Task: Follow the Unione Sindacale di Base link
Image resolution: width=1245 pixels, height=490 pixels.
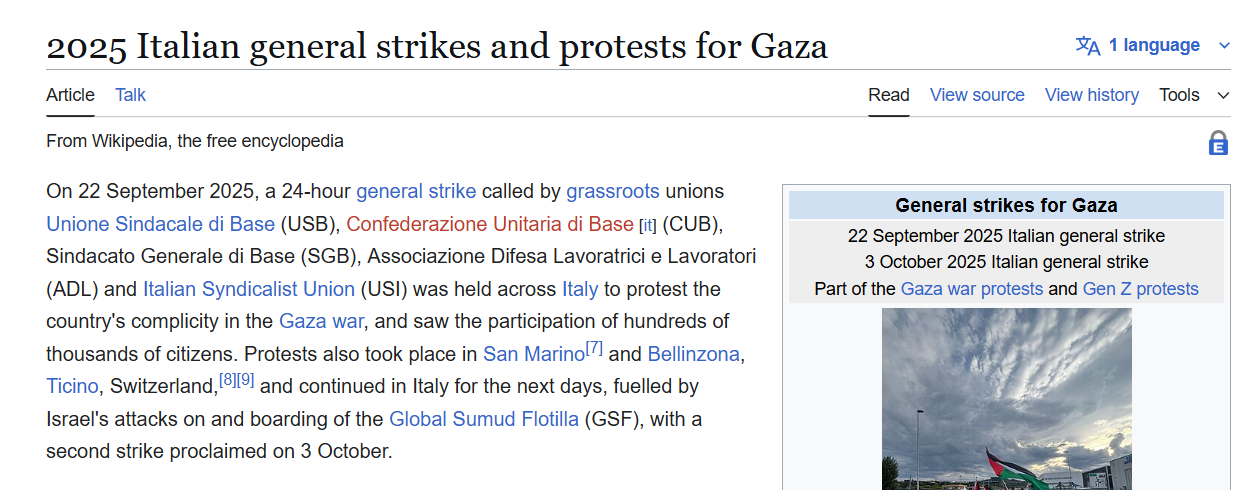Action: click(160, 223)
